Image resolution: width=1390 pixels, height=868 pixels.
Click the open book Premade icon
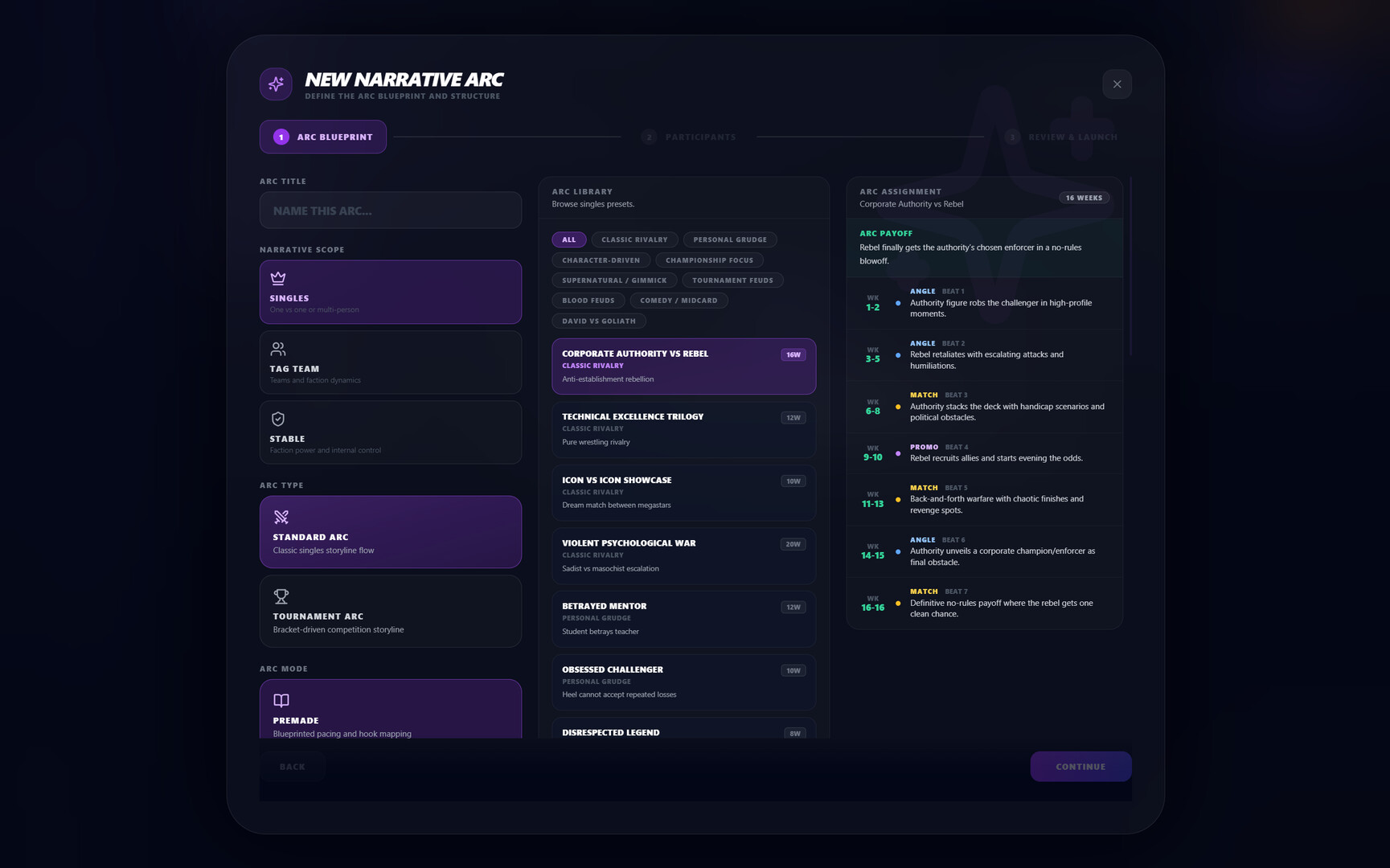pos(281,700)
